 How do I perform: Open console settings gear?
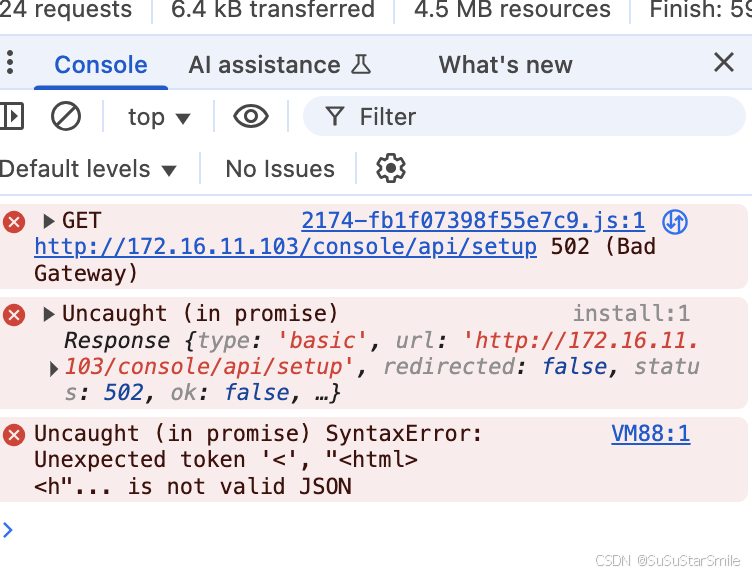click(x=390, y=168)
